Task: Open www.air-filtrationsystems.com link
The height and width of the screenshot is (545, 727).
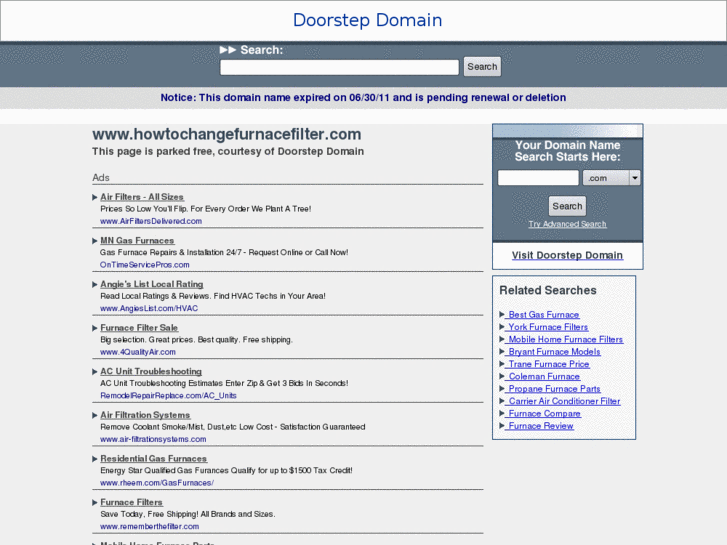Action: [153, 439]
